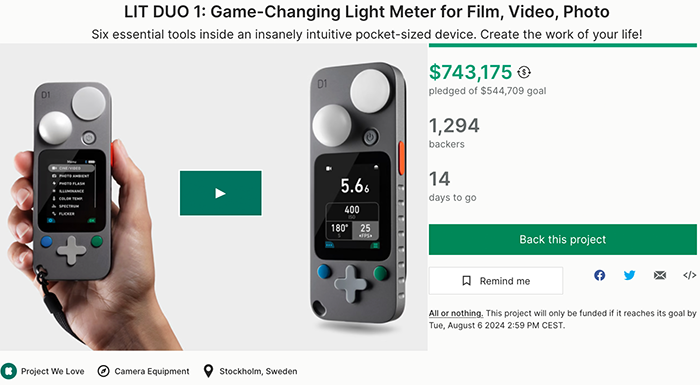The height and width of the screenshot is (385, 700).
Task: Share project on Facebook
Action: (x=600, y=275)
